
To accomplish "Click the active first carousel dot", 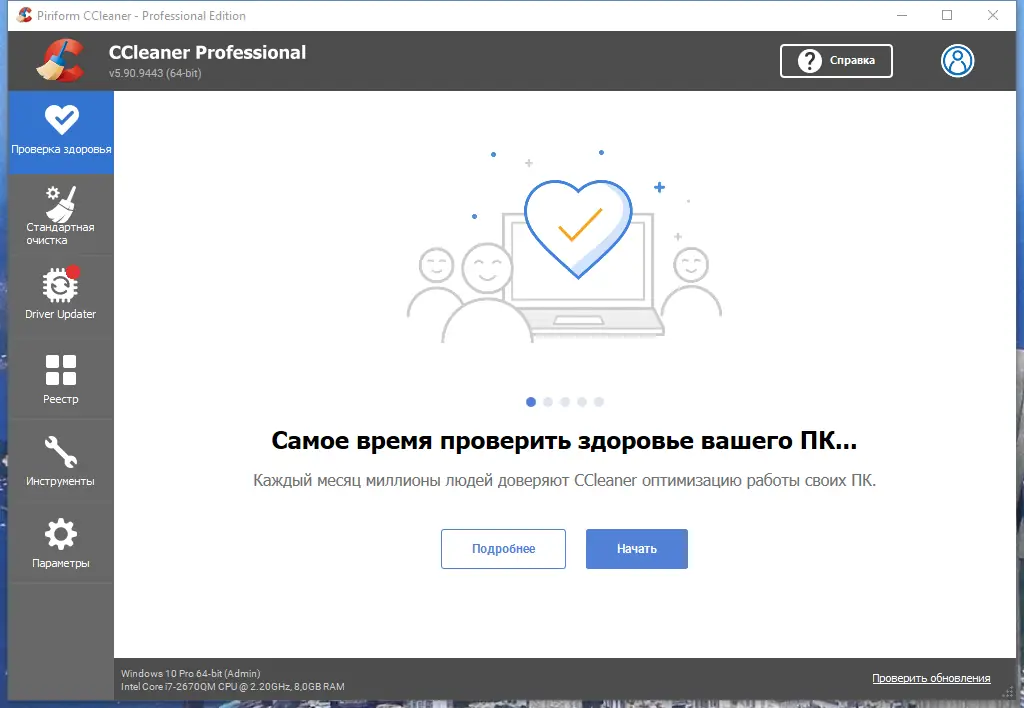I will point(531,401).
